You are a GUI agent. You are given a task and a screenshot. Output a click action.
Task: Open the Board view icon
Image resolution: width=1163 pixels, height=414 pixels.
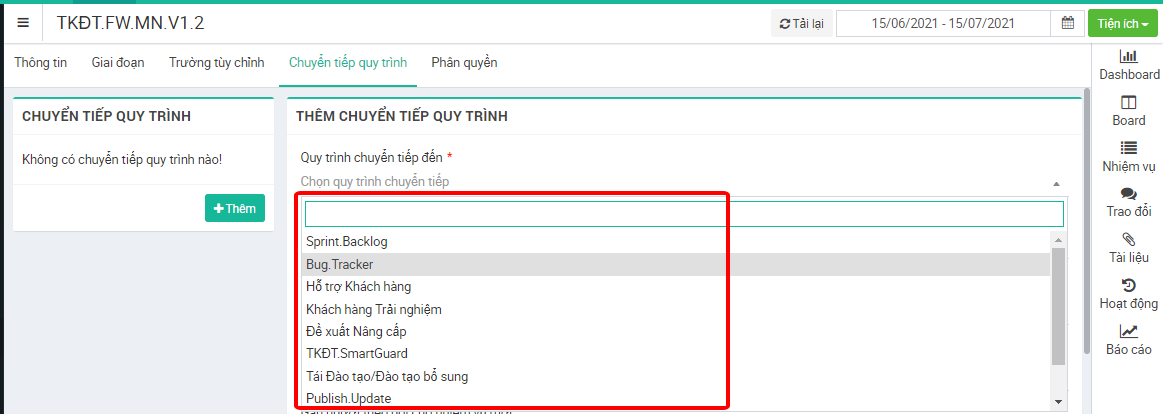(1129, 103)
